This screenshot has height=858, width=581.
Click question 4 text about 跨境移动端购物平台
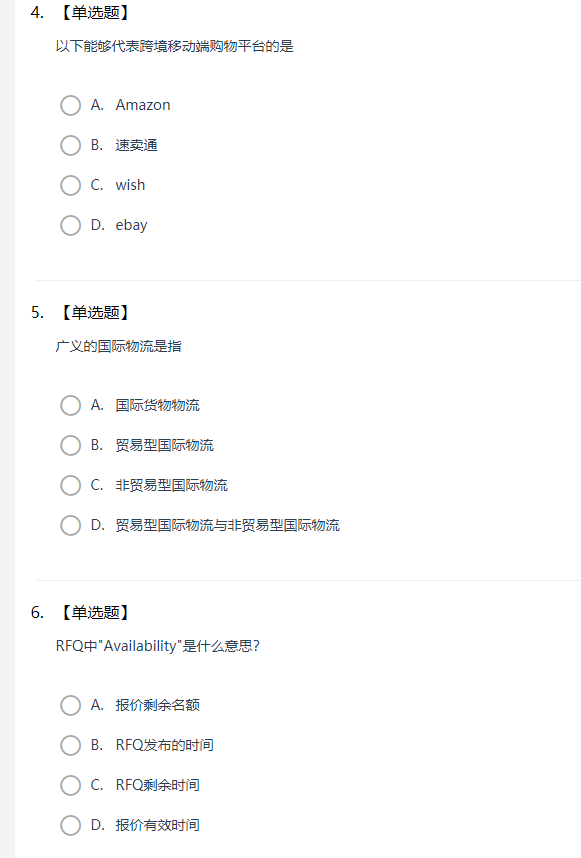(175, 46)
